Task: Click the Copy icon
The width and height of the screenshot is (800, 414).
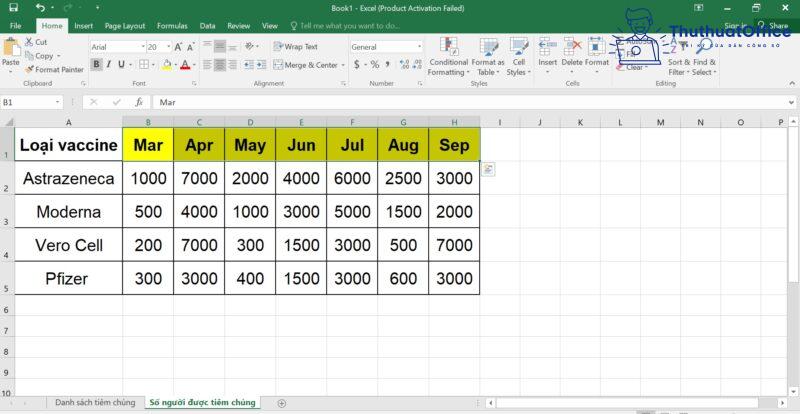Action: [29, 56]
